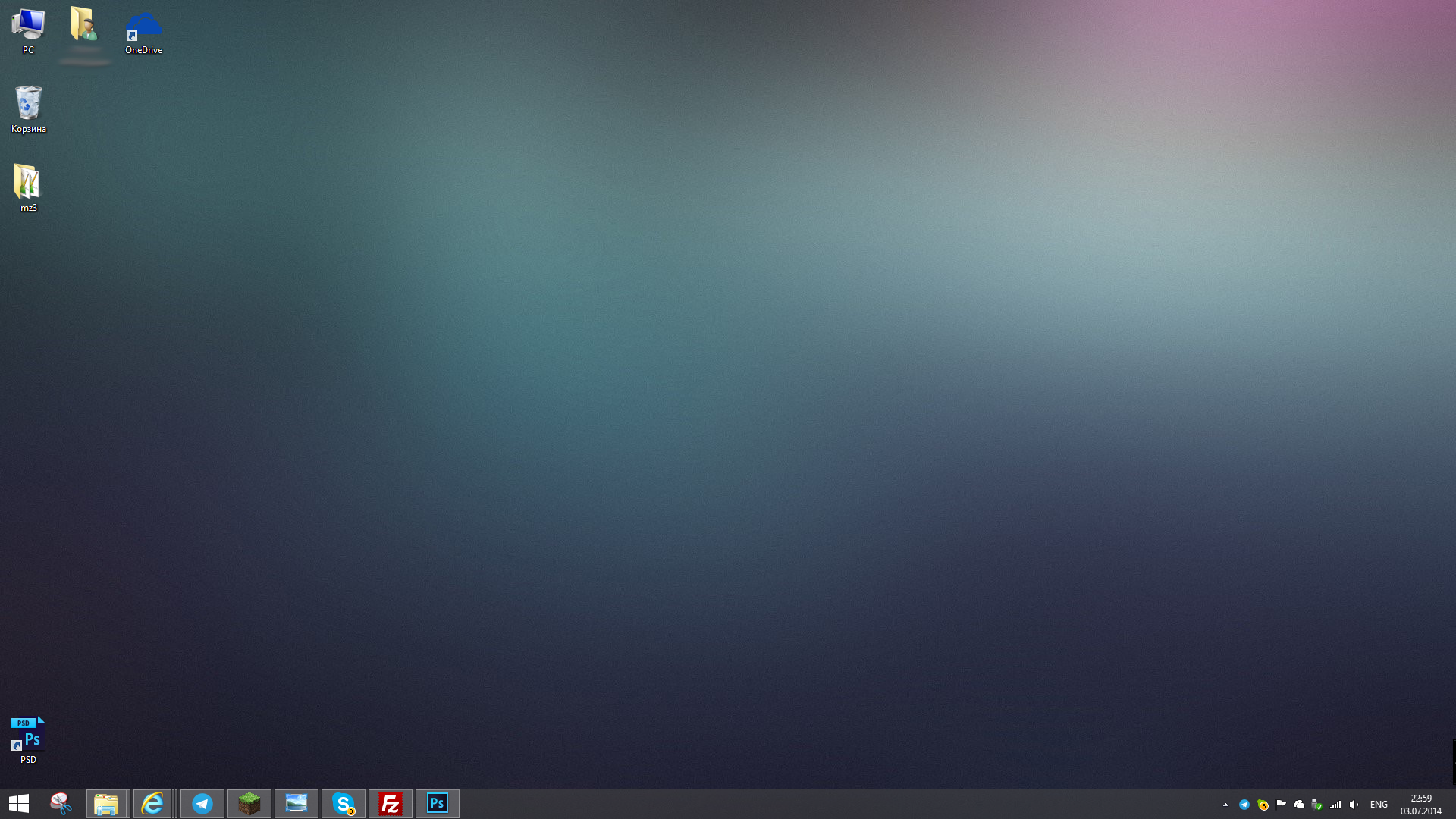Switch to FileZilla in the taskbar
This screenshot has height=819, width=1456.
(391, 804)
